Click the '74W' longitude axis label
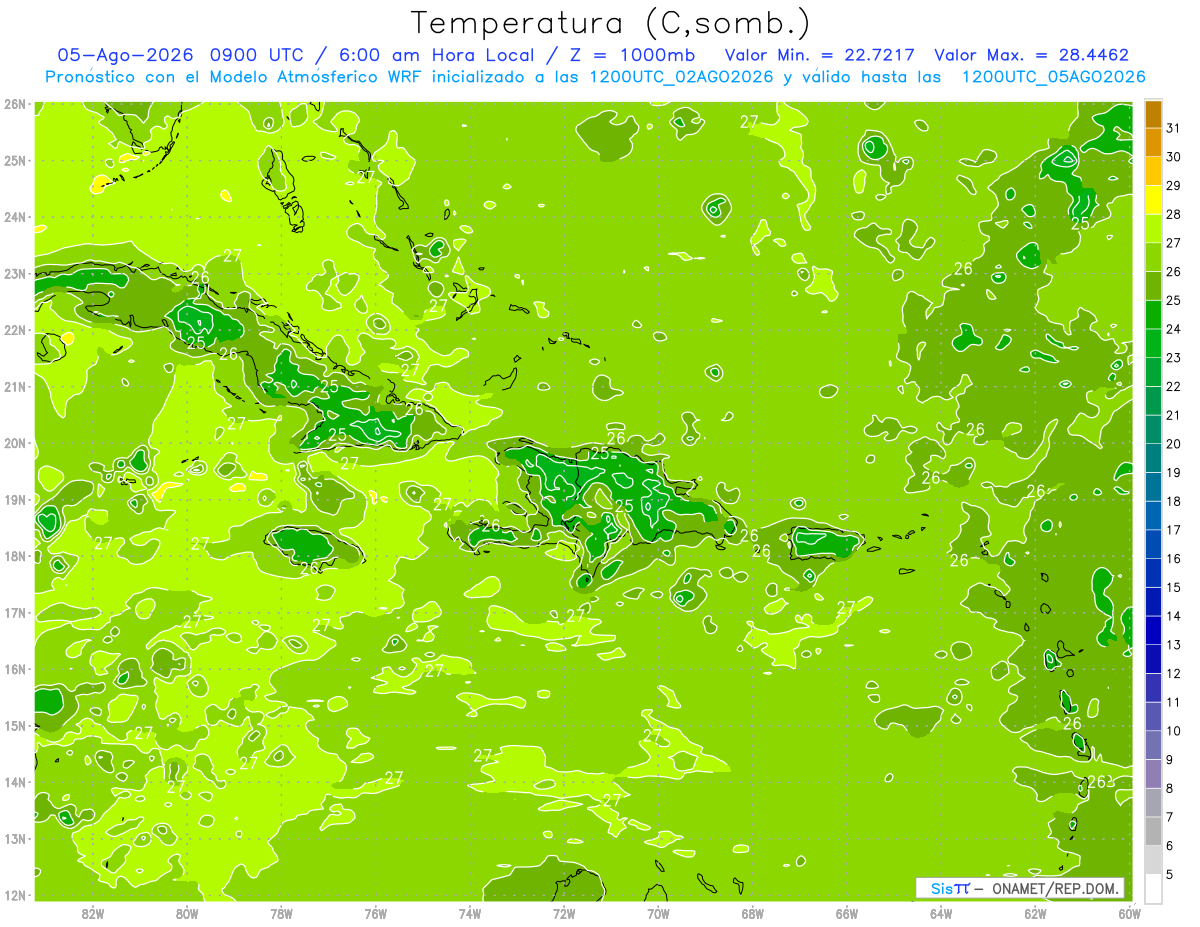This screenshot has height=927, width=1200. [470, 913]
